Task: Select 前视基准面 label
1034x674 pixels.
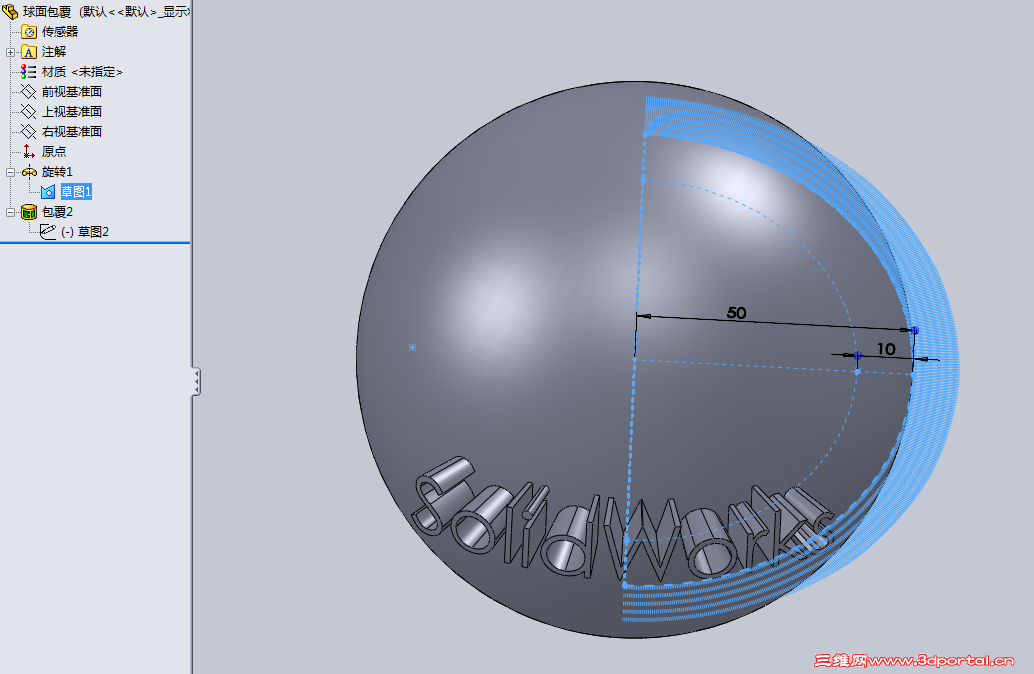Action: coord(72,92)
